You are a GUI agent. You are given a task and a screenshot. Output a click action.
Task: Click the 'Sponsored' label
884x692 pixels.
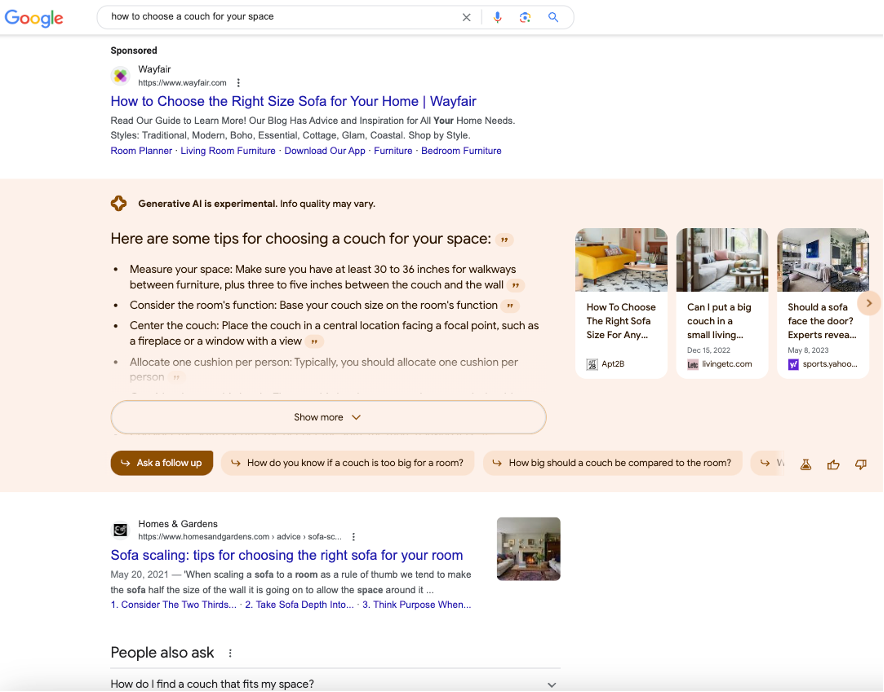(x=134, y=51)
